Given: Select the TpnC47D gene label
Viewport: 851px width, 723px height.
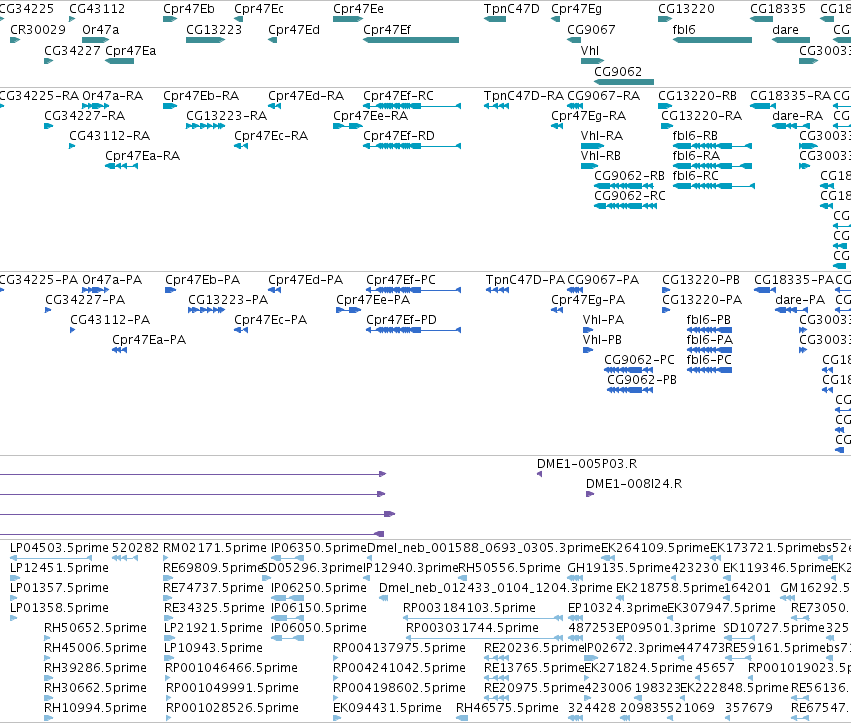Looking at the screenshot, I should coord(512,9).
